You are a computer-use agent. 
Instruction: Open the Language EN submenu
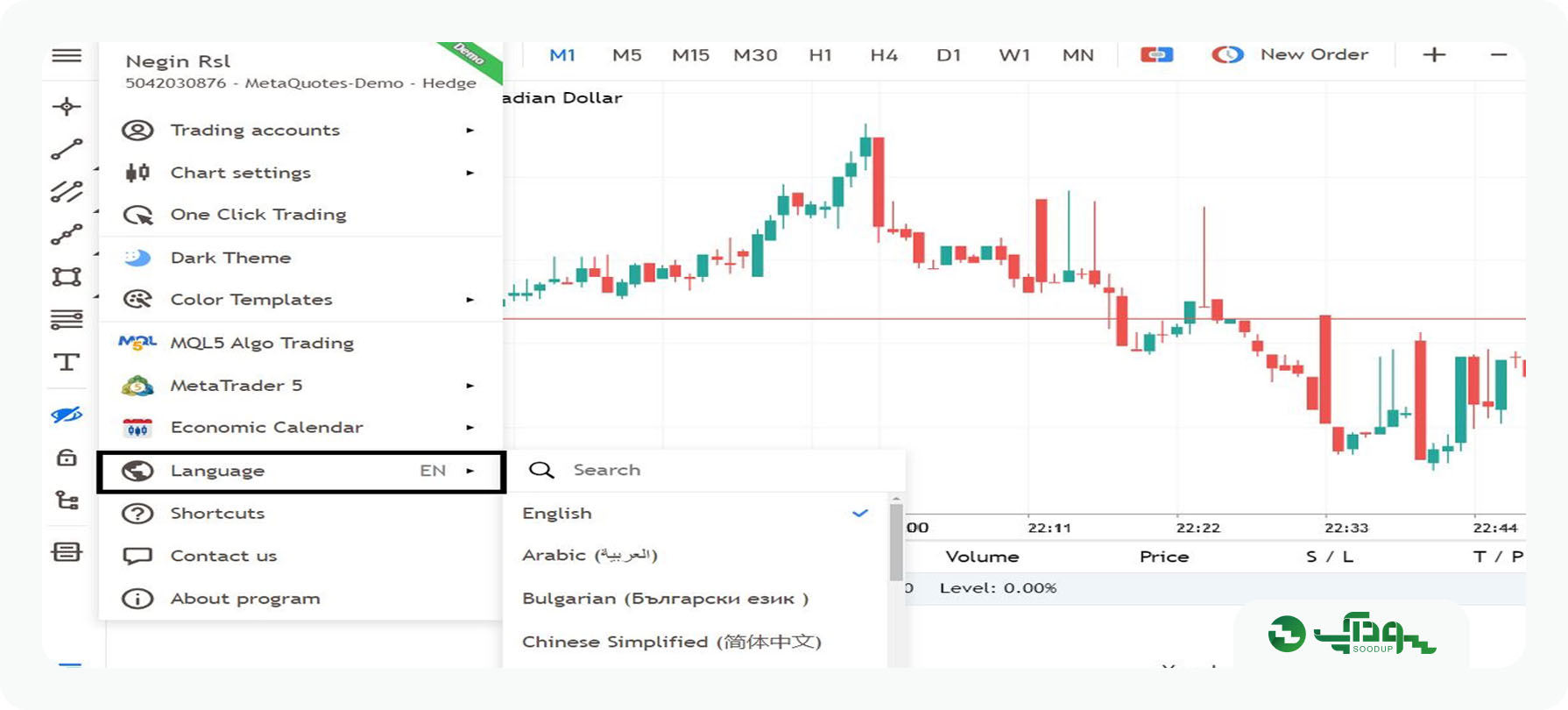coord(300,472)
